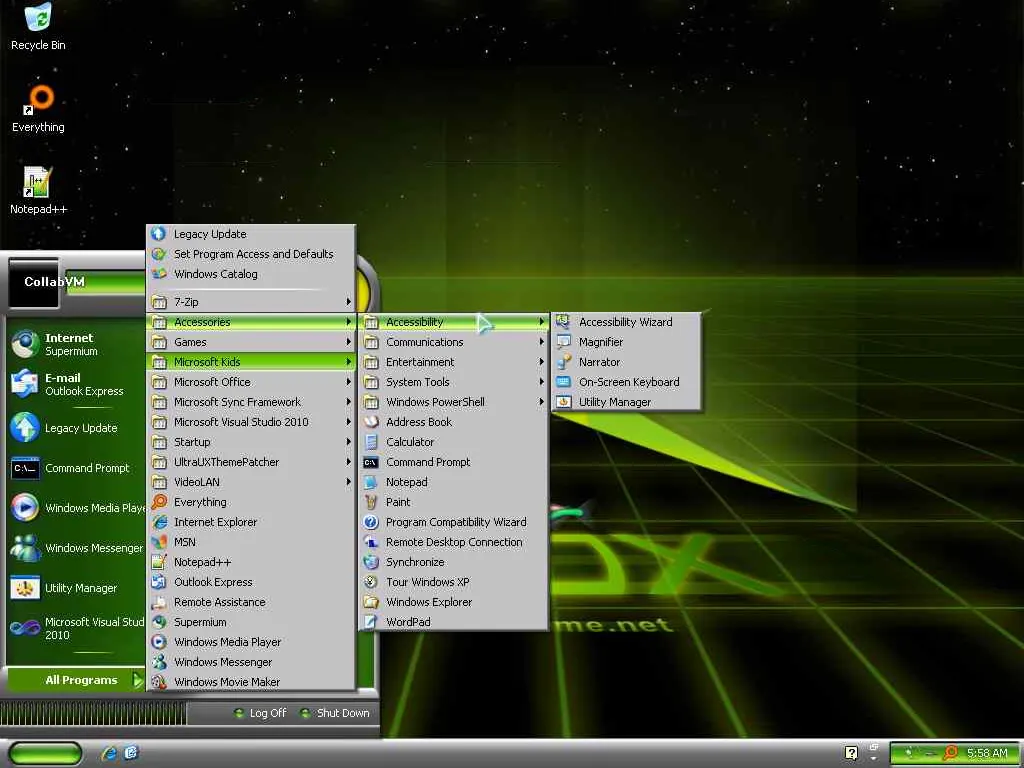Open WordPad from Accessories

click(454, 622)
